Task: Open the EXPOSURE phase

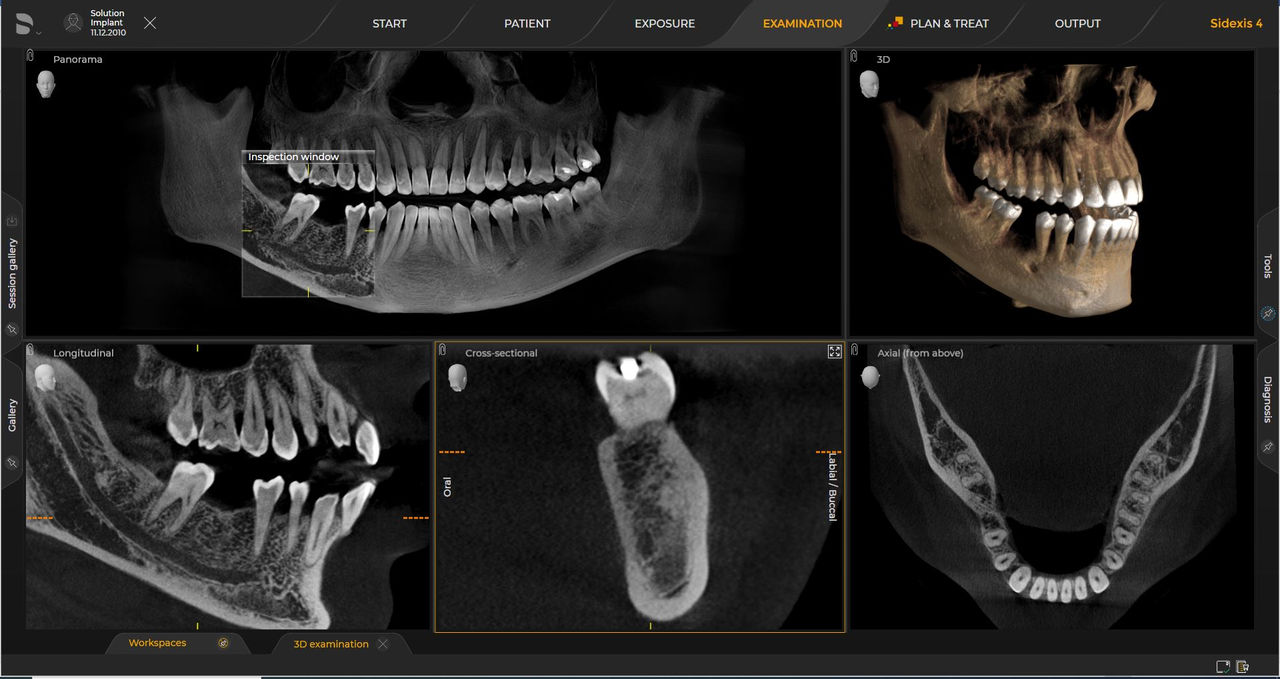Action: click(x=664, y=24)
